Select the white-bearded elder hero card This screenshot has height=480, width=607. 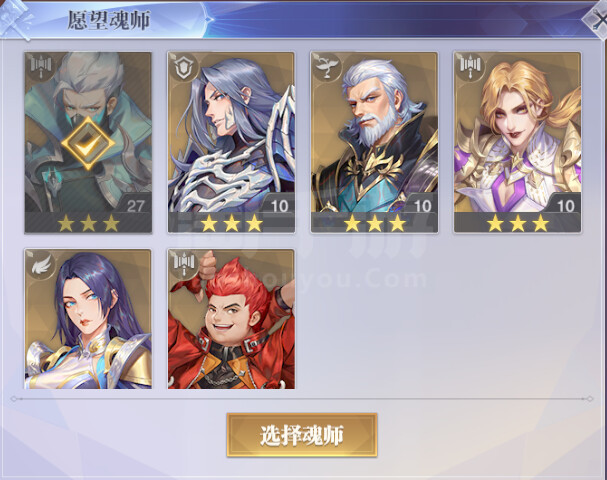pyautogui.click(x=374, y=142)
